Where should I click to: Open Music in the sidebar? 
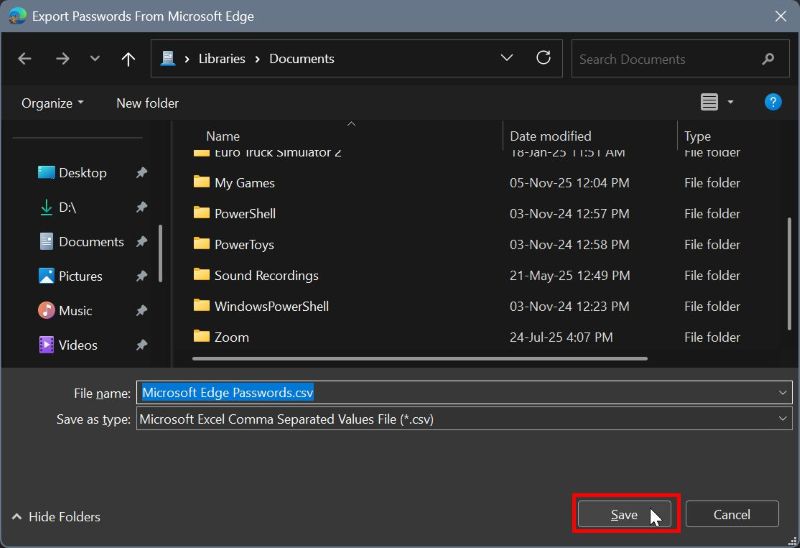tap(75, 311)
